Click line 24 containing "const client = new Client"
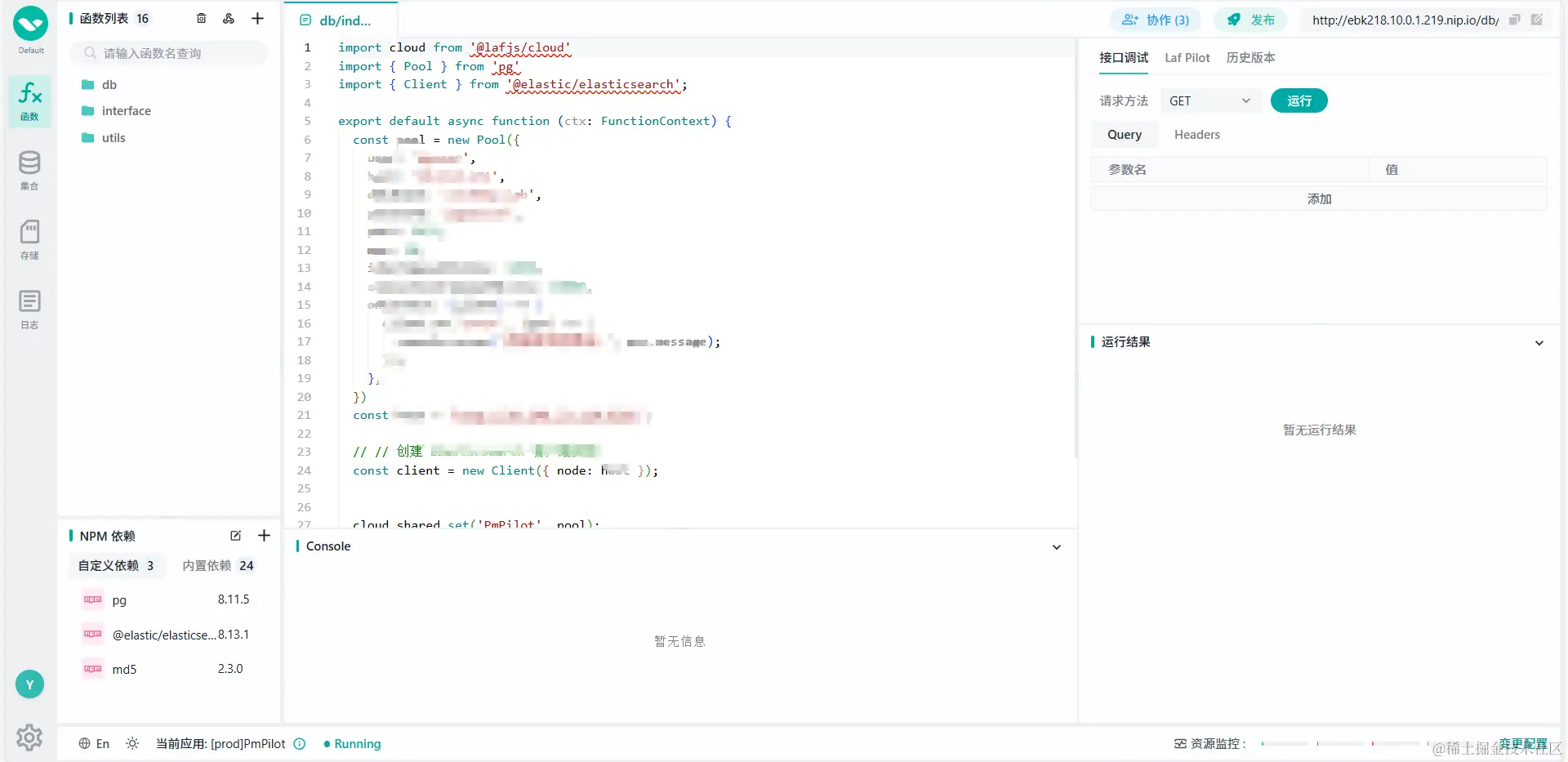Viewport: 1568px width, 762px height. coord(506,470)
